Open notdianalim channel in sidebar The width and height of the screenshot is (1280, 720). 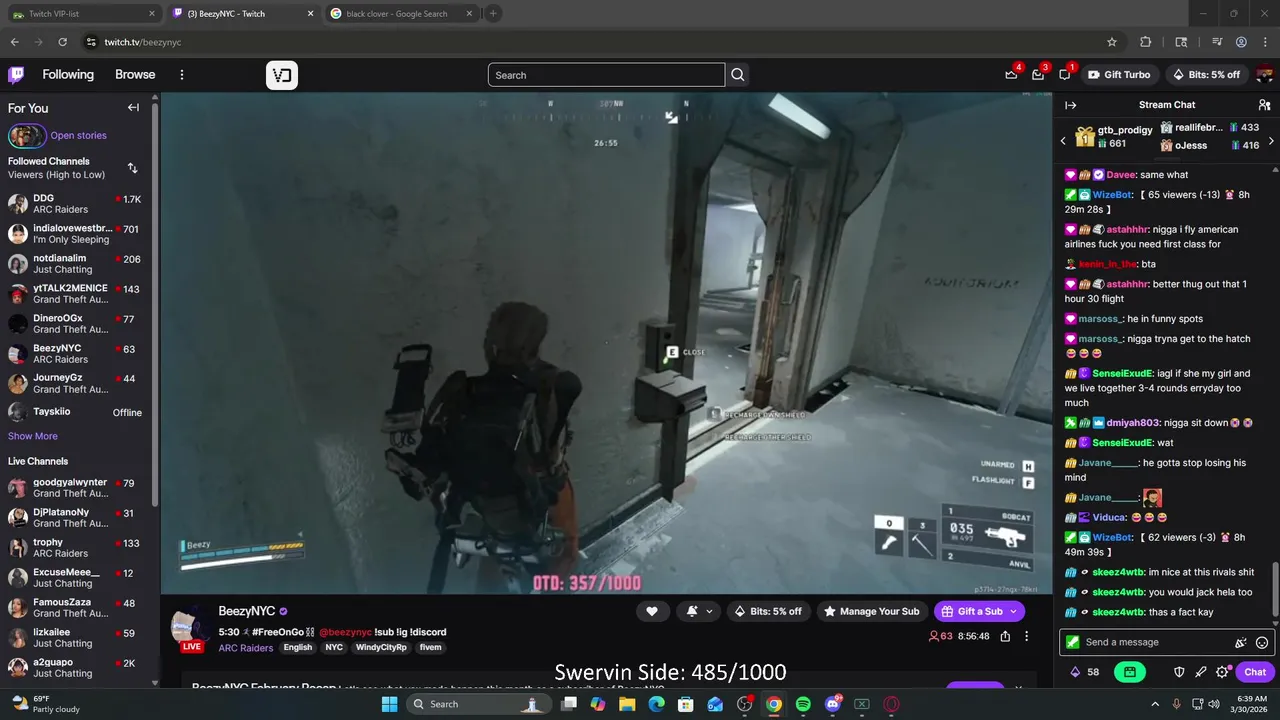75,264
